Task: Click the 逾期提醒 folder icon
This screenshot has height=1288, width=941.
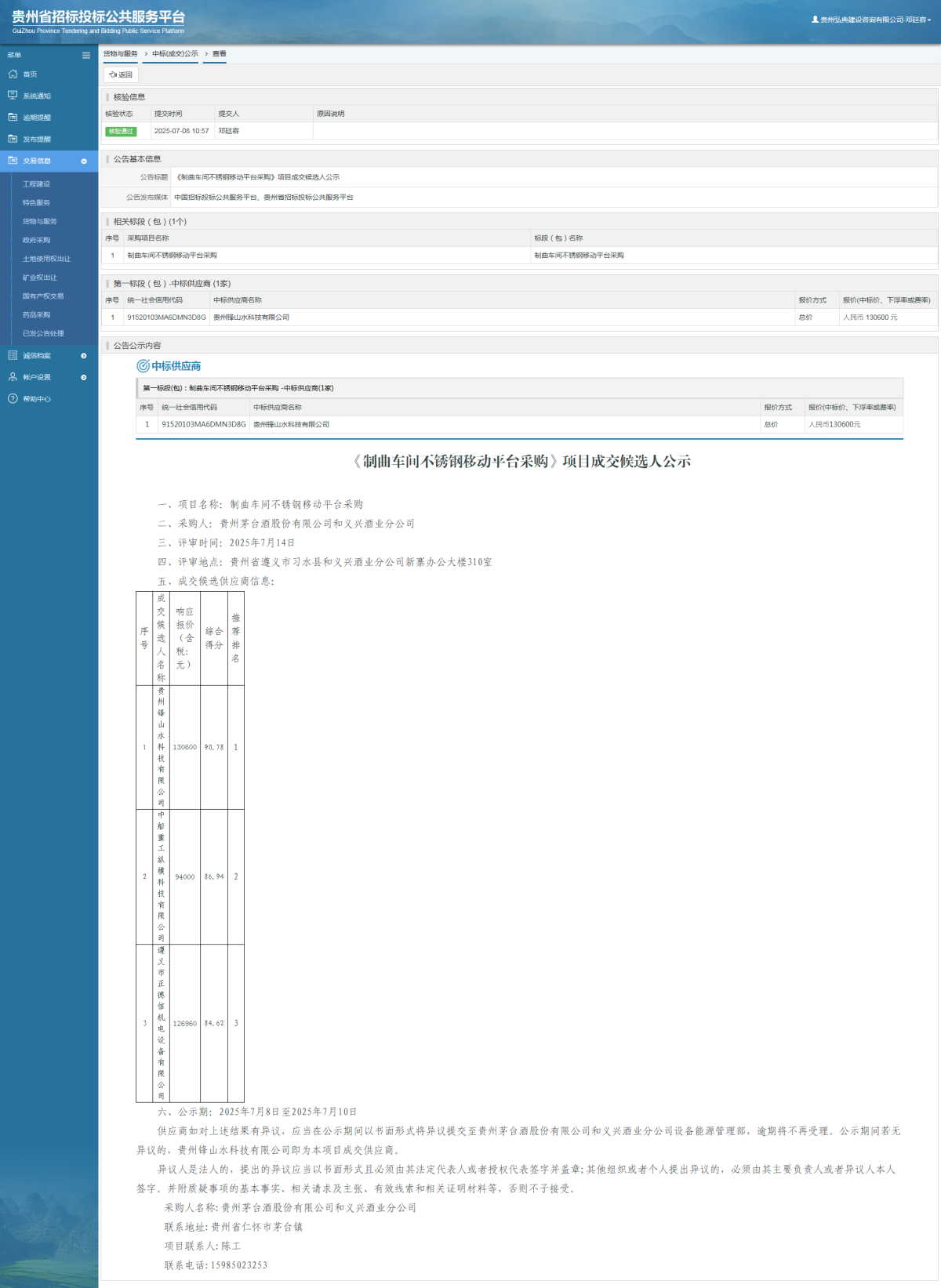Action: 13,117
